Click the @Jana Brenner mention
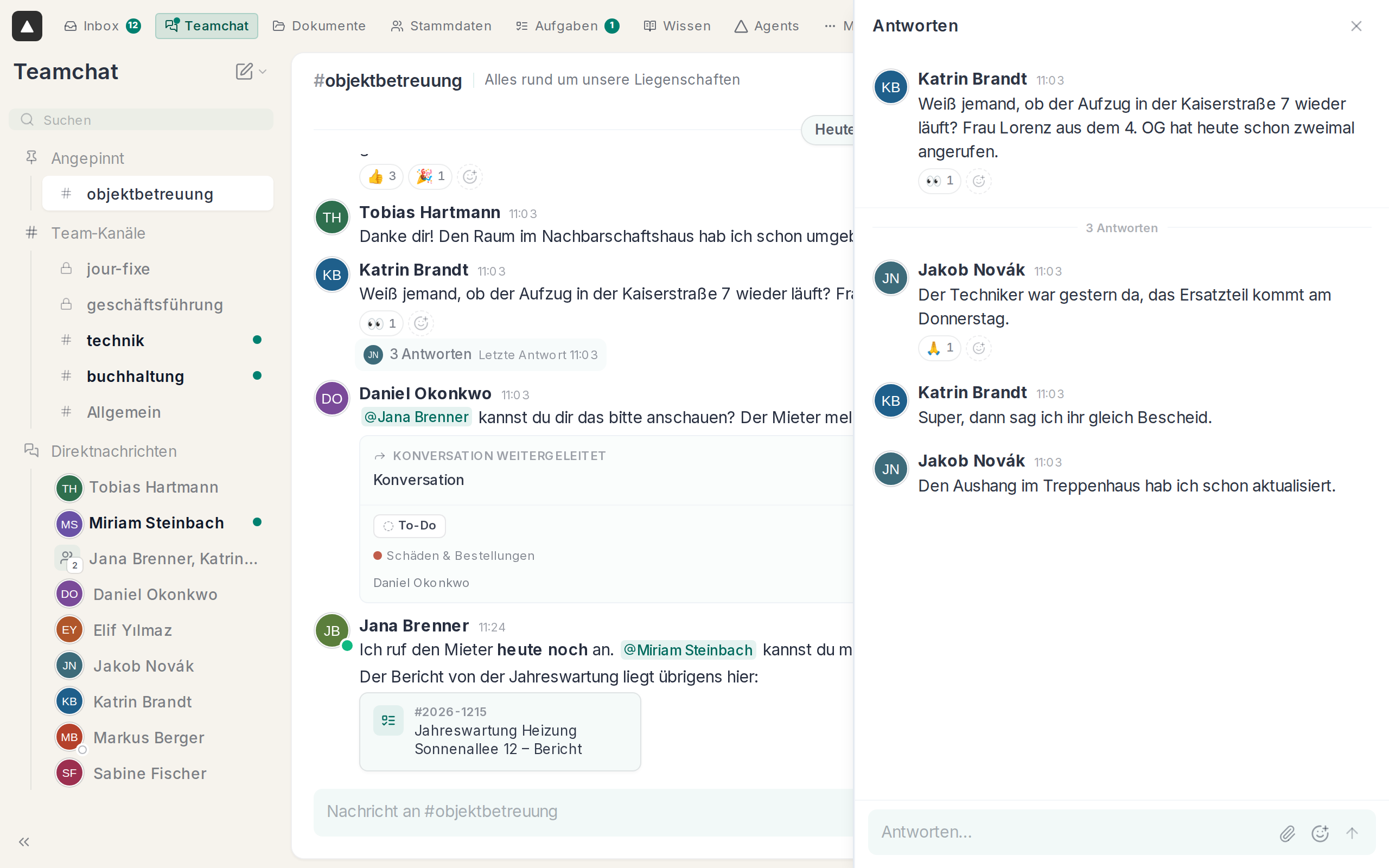 coord(416,417)
